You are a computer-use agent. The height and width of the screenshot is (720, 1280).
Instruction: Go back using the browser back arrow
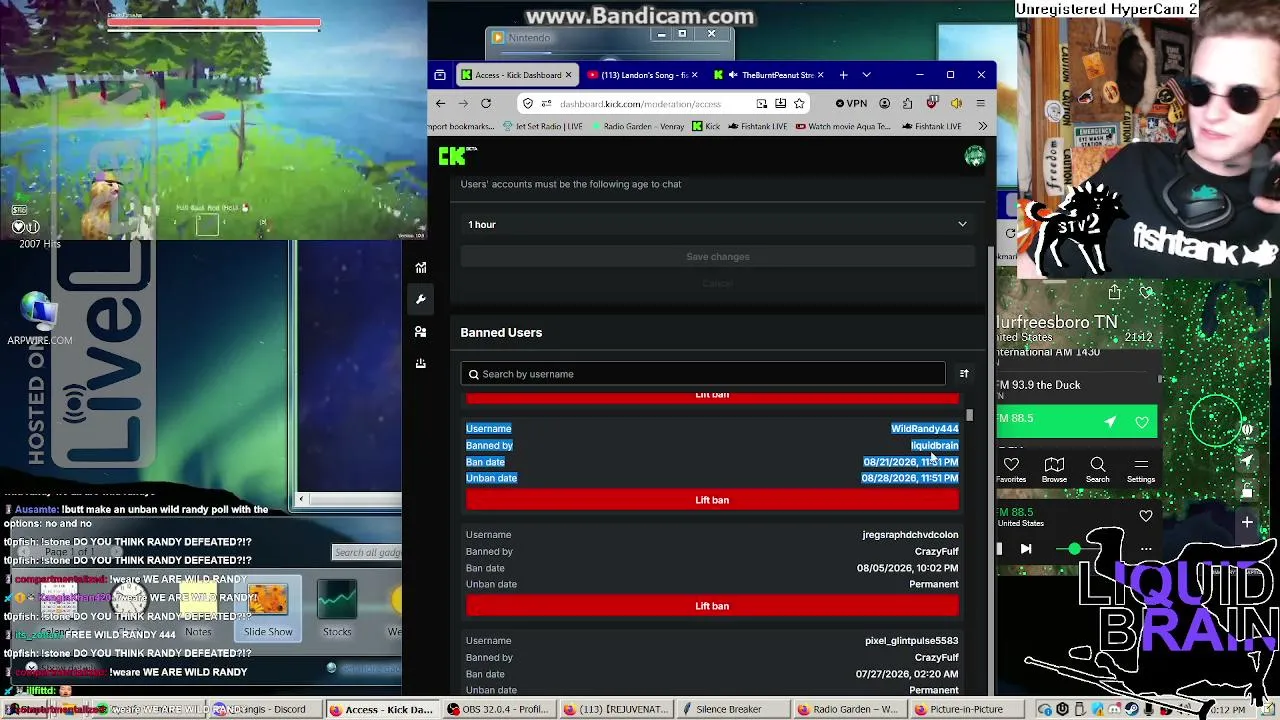click(x=440, y=103)
